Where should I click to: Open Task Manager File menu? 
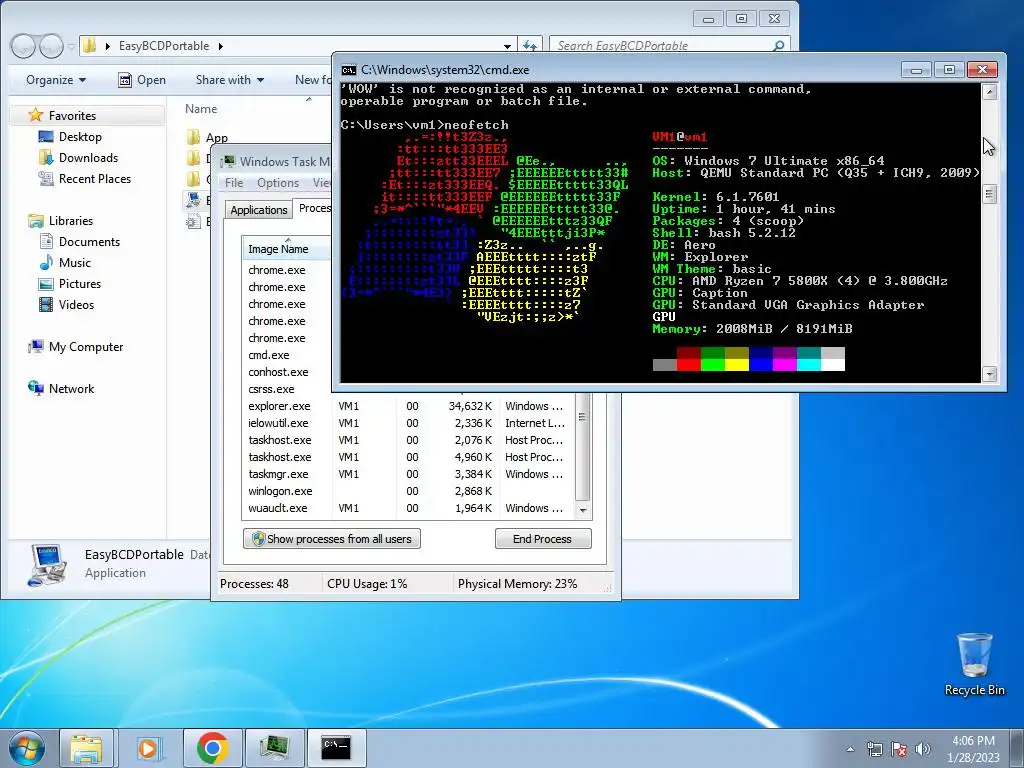click(234, 183)
